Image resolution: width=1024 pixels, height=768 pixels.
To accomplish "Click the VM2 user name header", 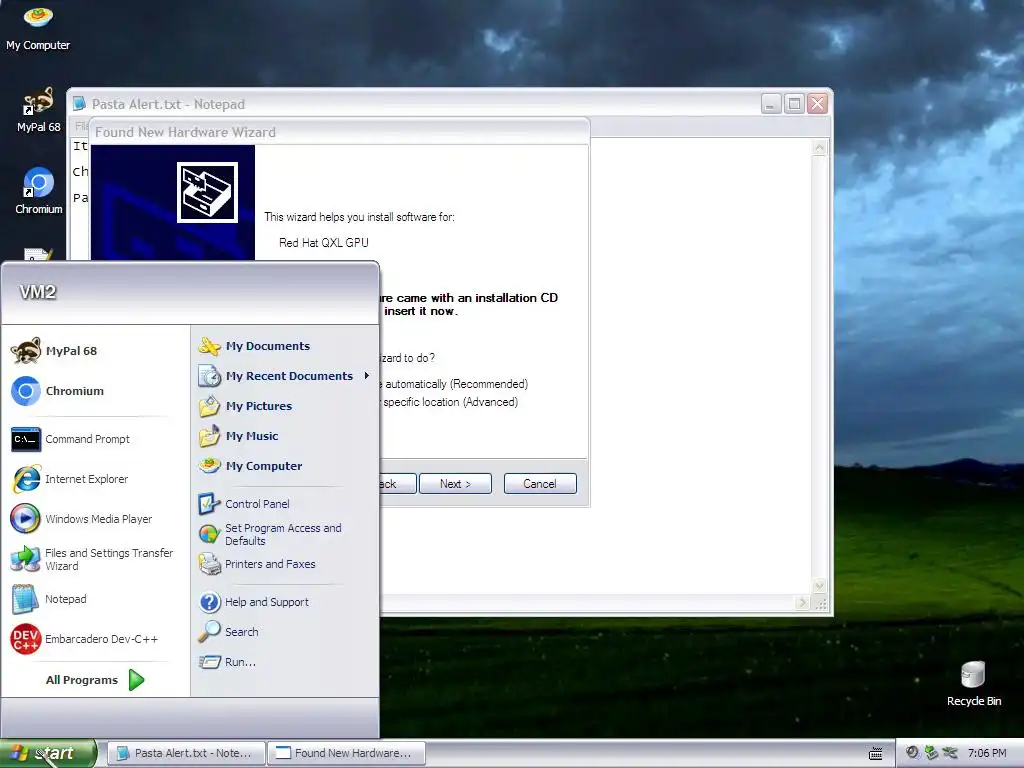I will (x=38, y=292).
